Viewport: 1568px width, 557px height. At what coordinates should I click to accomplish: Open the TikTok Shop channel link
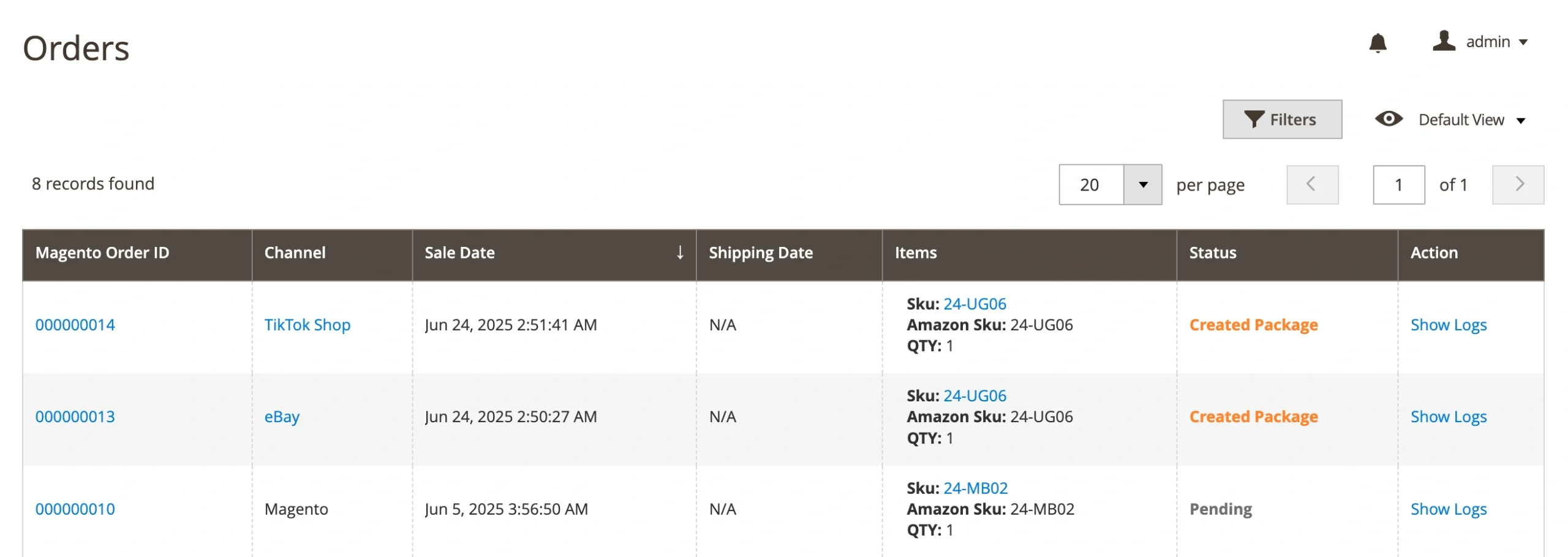307,325
